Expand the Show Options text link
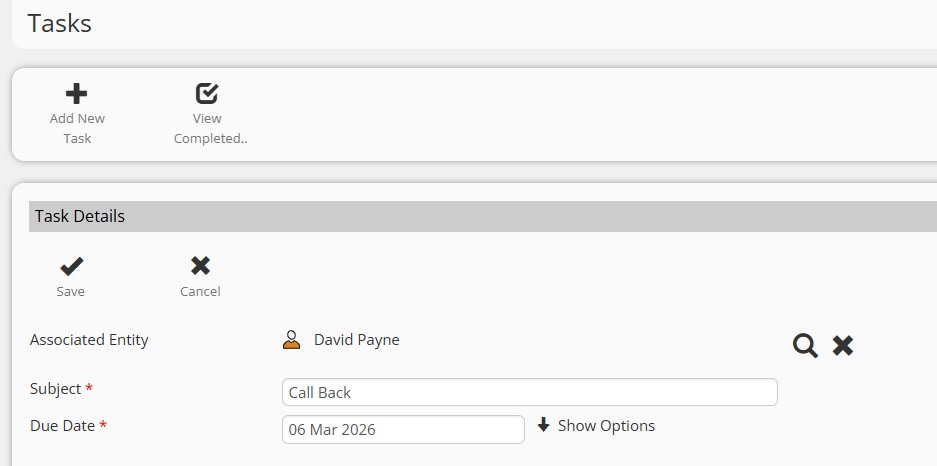937x466 pixels. 606,426
